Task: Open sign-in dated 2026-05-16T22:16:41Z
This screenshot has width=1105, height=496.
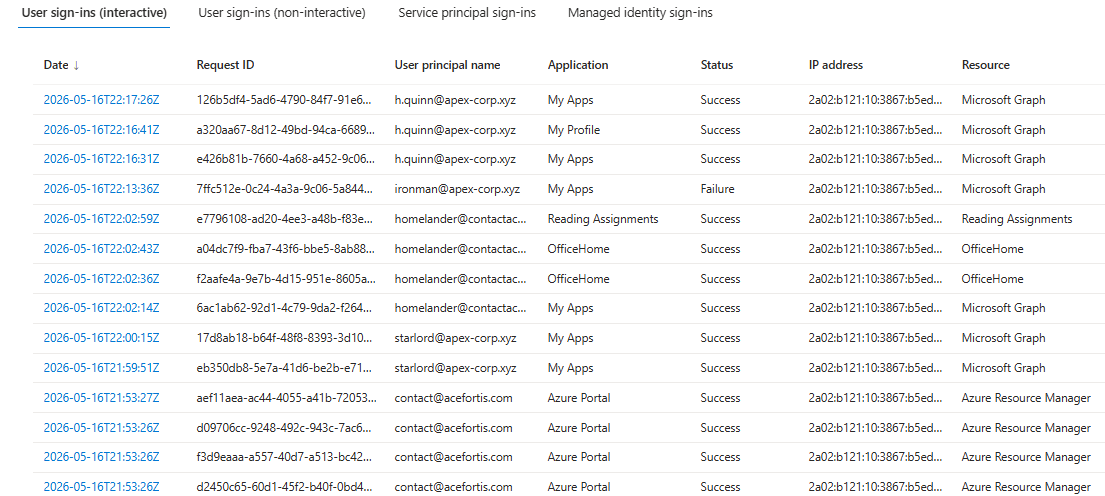Action: click(101, 130)
